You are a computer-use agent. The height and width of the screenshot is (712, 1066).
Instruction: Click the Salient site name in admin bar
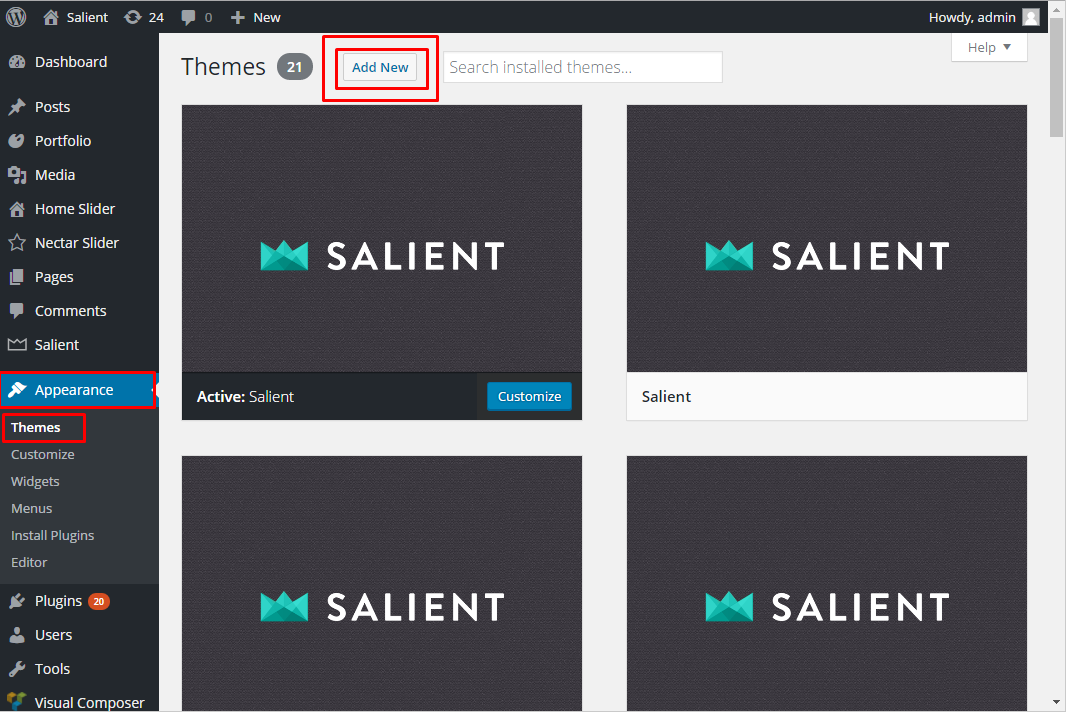click(87, 18)
